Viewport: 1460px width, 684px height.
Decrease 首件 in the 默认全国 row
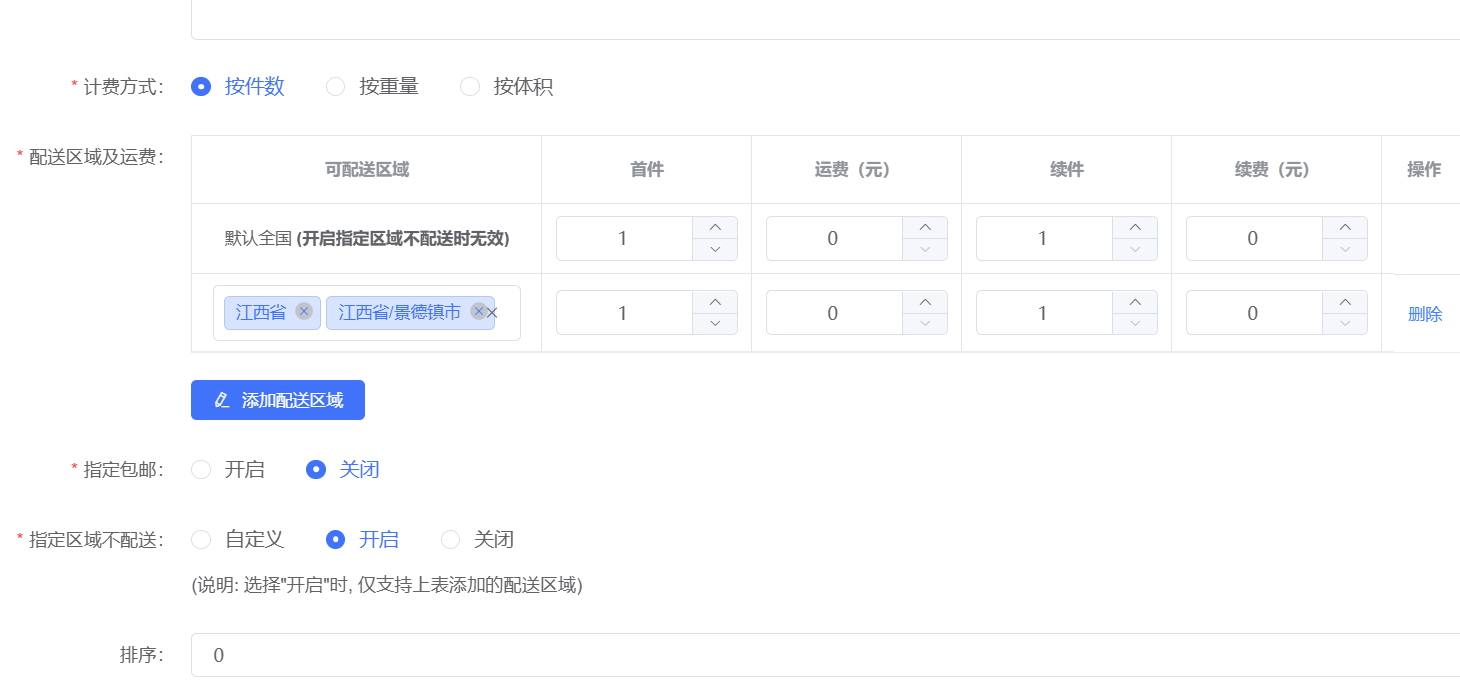coord(715,249)
